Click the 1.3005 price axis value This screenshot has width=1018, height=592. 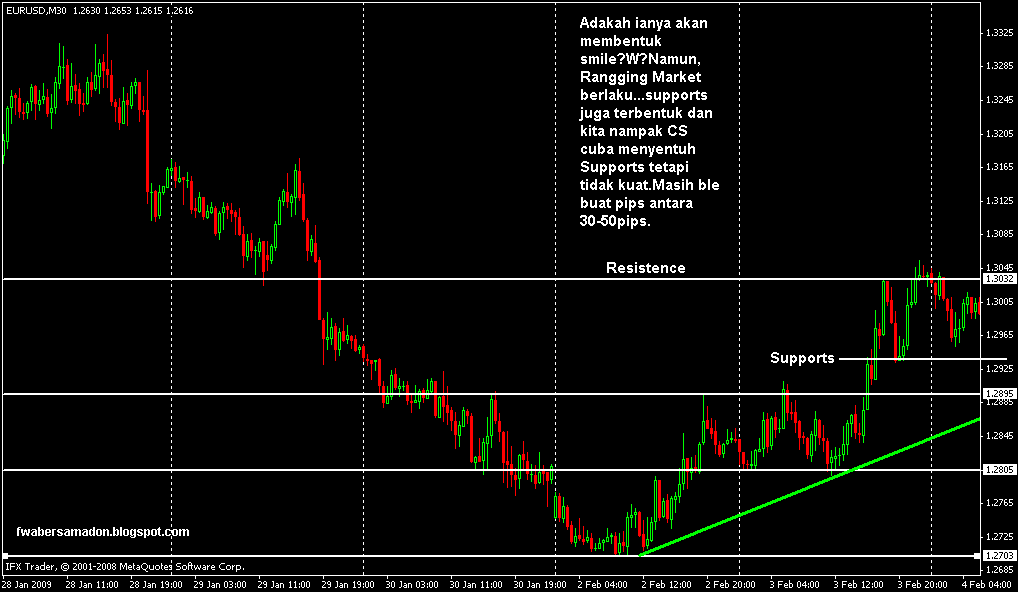[999, 301]
